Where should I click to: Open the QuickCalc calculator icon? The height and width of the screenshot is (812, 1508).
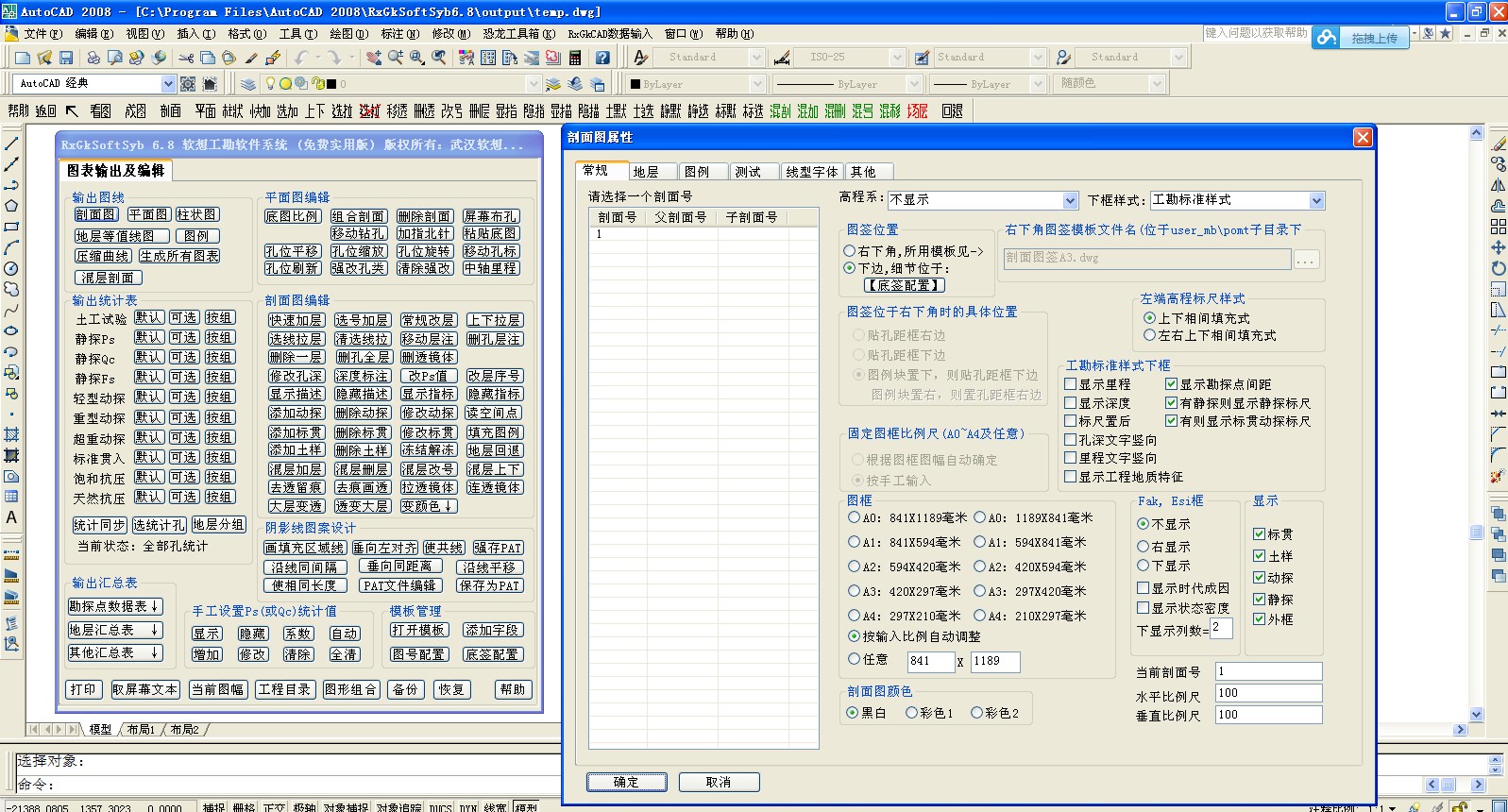pyautogui.click(x=575, y=58)
